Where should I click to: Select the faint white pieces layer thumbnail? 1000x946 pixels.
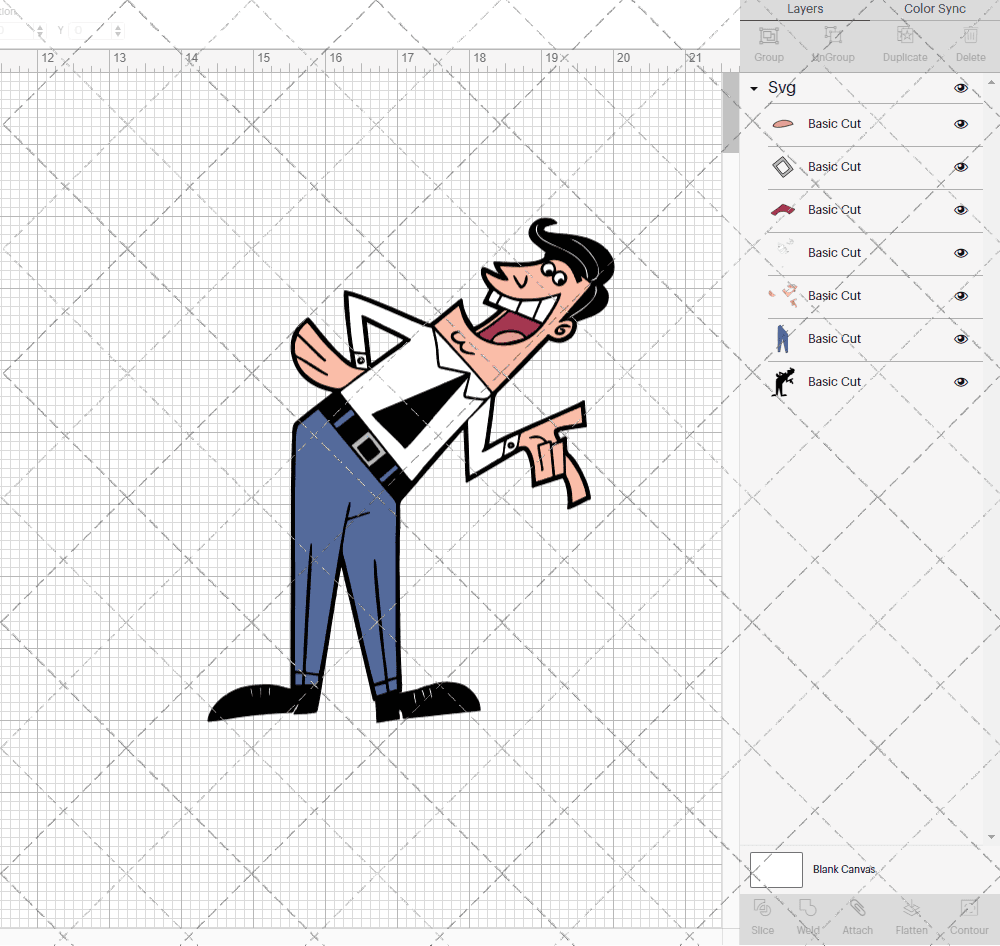783,249
